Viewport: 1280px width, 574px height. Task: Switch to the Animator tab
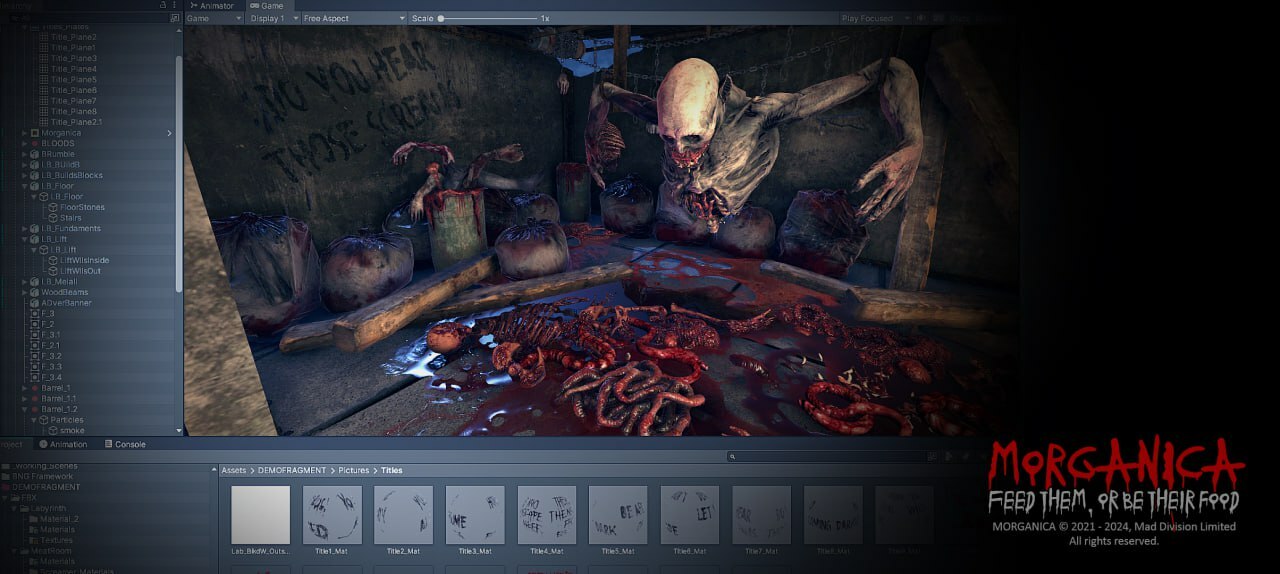(211, 5)
